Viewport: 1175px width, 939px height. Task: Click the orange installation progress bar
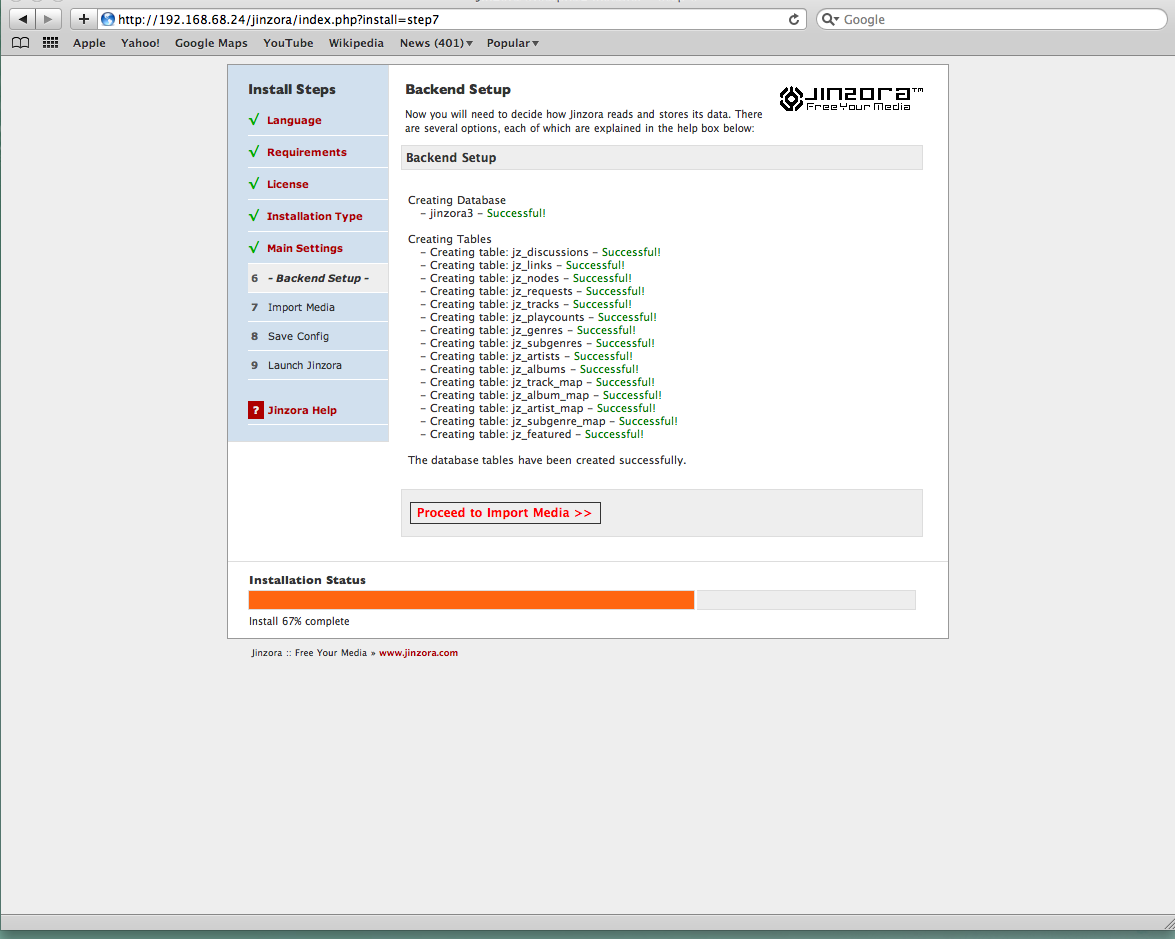[x=471, y=600]
